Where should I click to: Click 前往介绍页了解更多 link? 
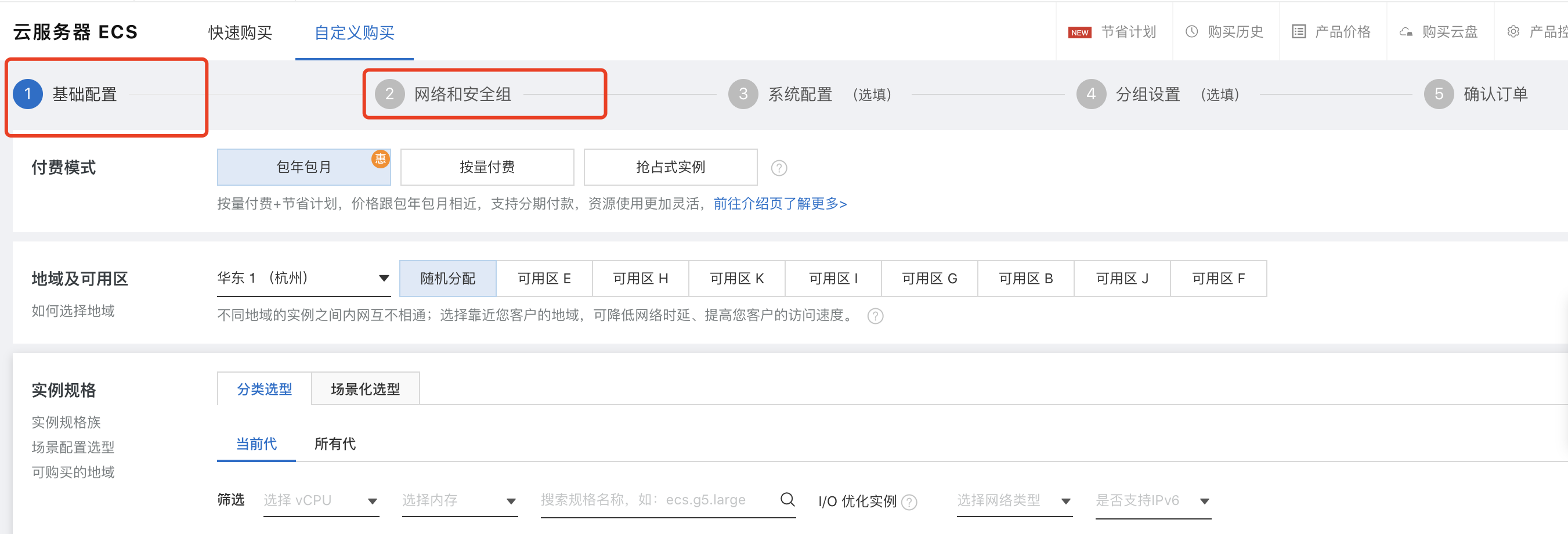pos(780,203)
